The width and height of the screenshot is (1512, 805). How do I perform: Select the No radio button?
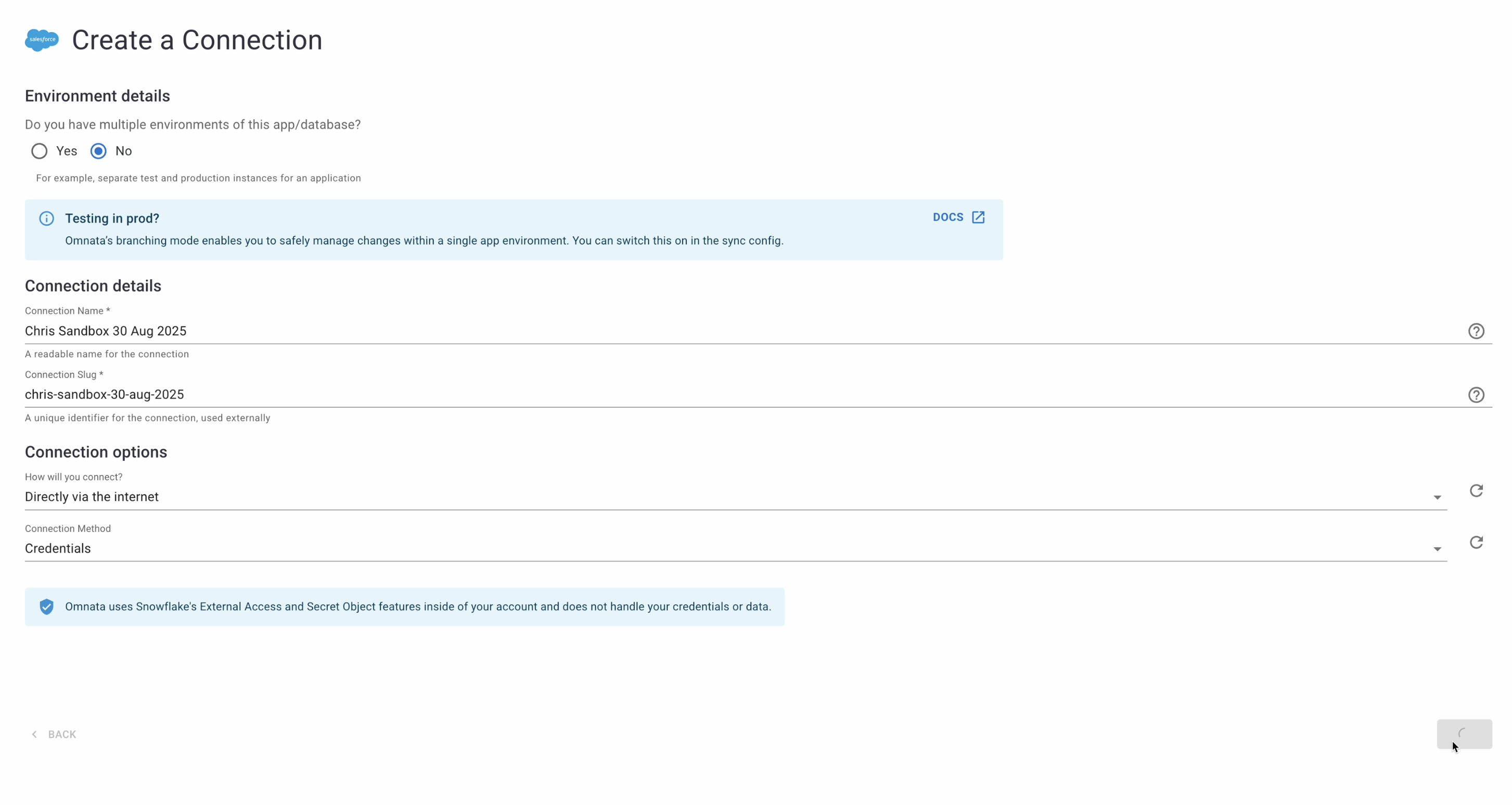[x=99, y=151]
